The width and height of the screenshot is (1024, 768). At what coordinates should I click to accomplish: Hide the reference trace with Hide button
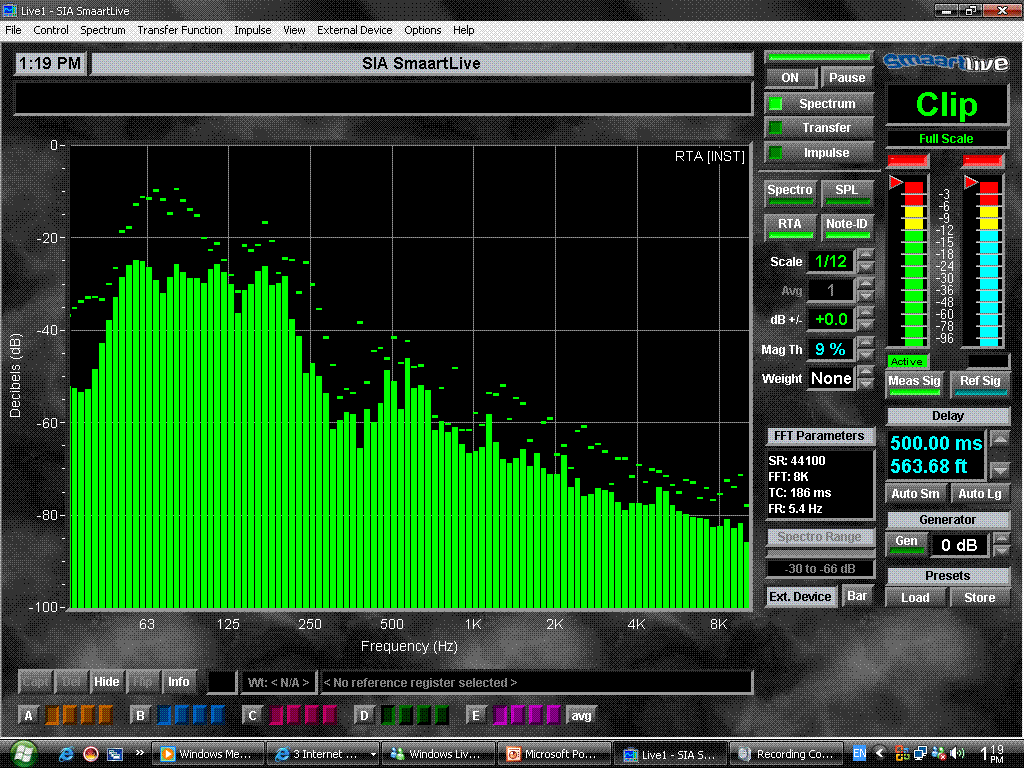[x=106, y=682]
